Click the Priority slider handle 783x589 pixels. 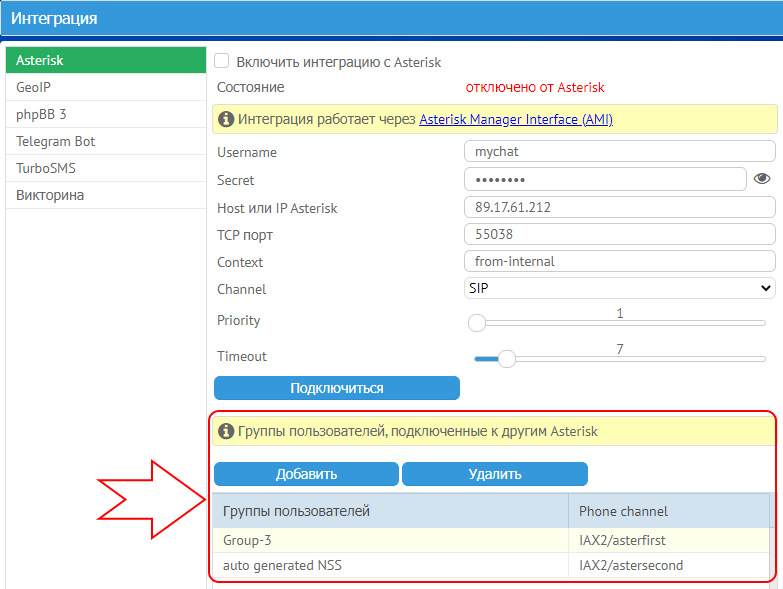477,323
